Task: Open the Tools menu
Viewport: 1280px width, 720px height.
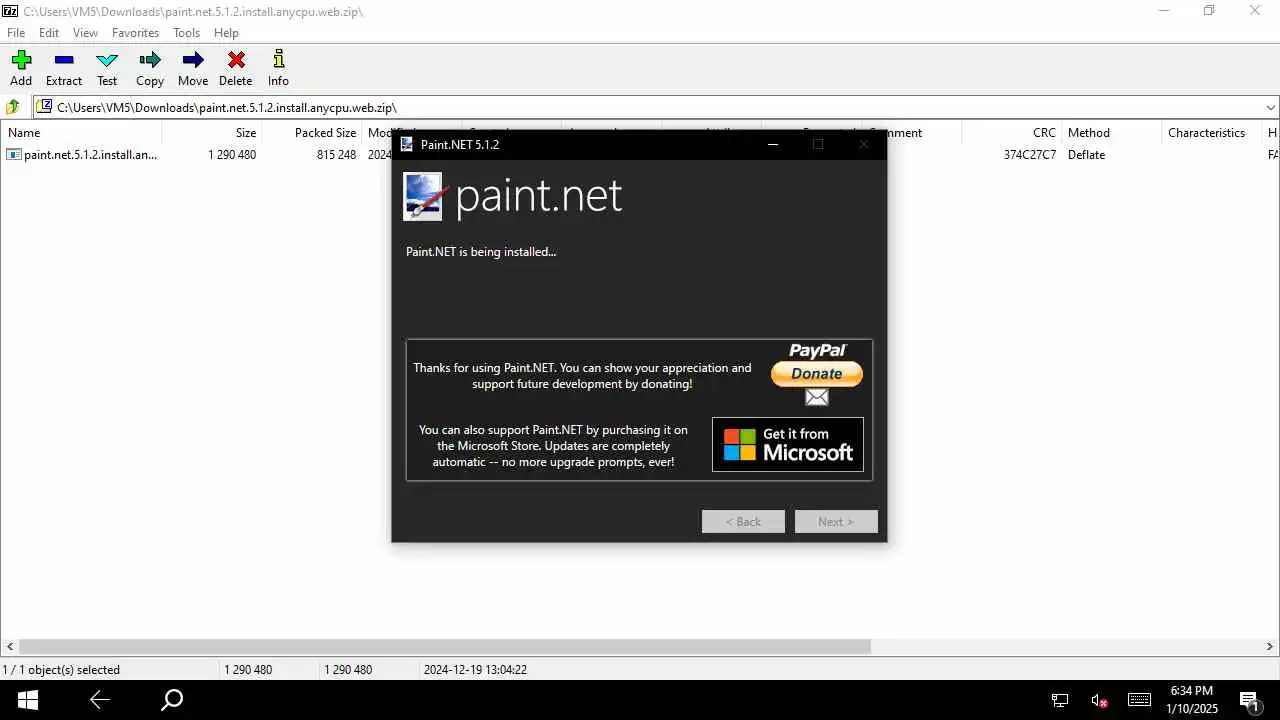Action: tap(186, 33)
